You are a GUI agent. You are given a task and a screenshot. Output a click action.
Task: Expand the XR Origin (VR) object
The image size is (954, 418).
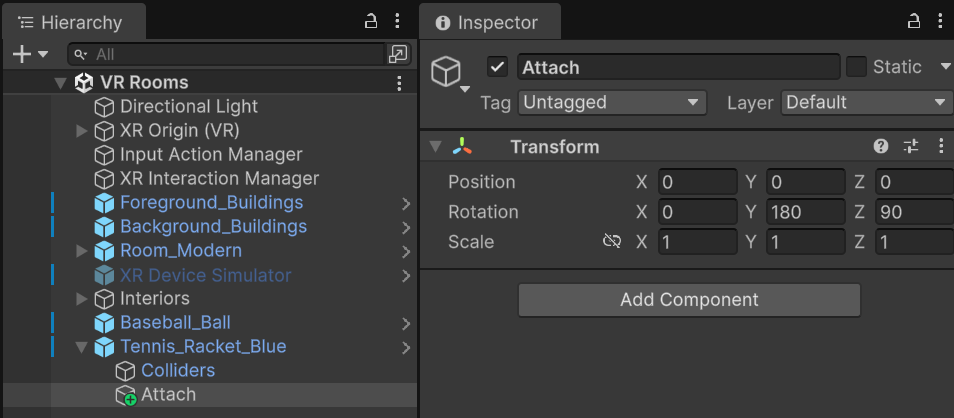click(82, 131)
